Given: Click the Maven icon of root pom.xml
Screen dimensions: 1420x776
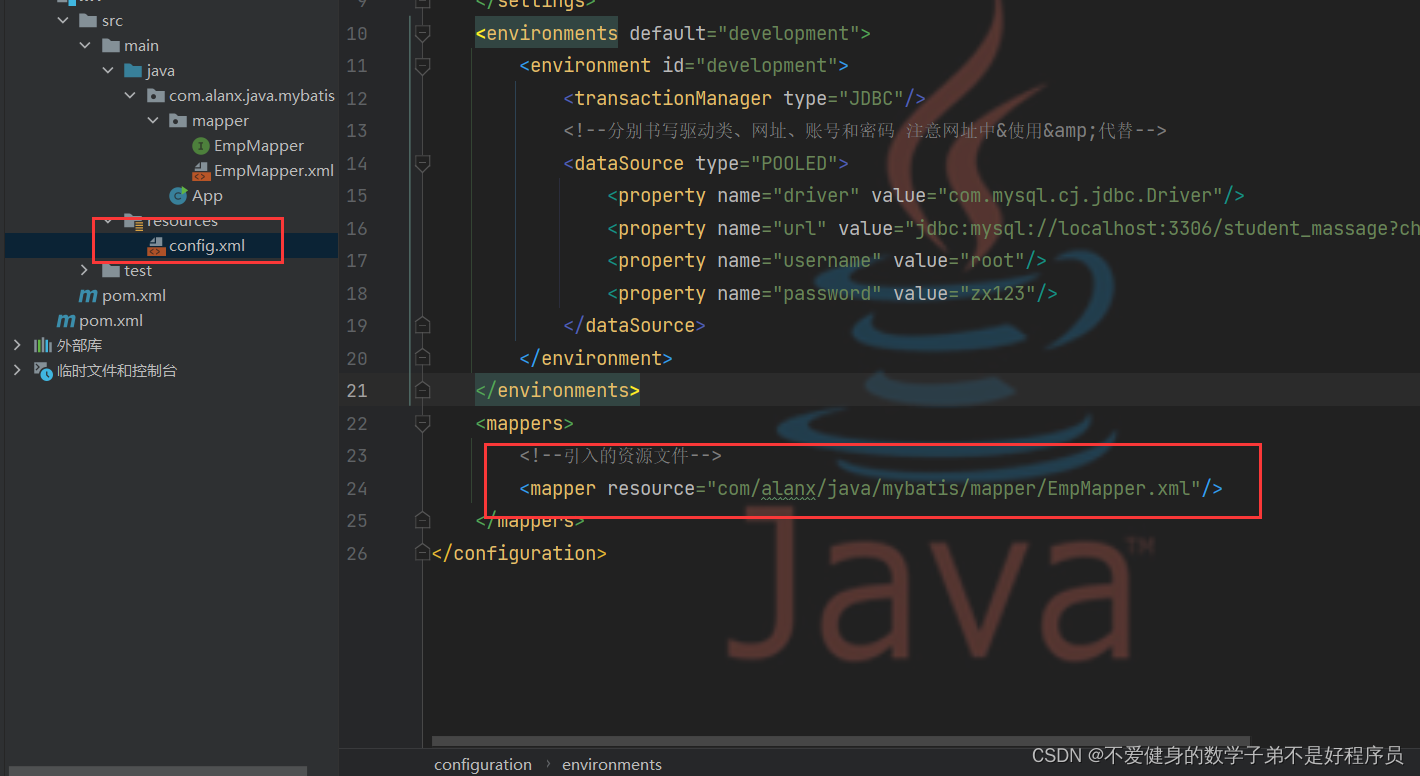Looking at the screenshot, I should point(66,321).
